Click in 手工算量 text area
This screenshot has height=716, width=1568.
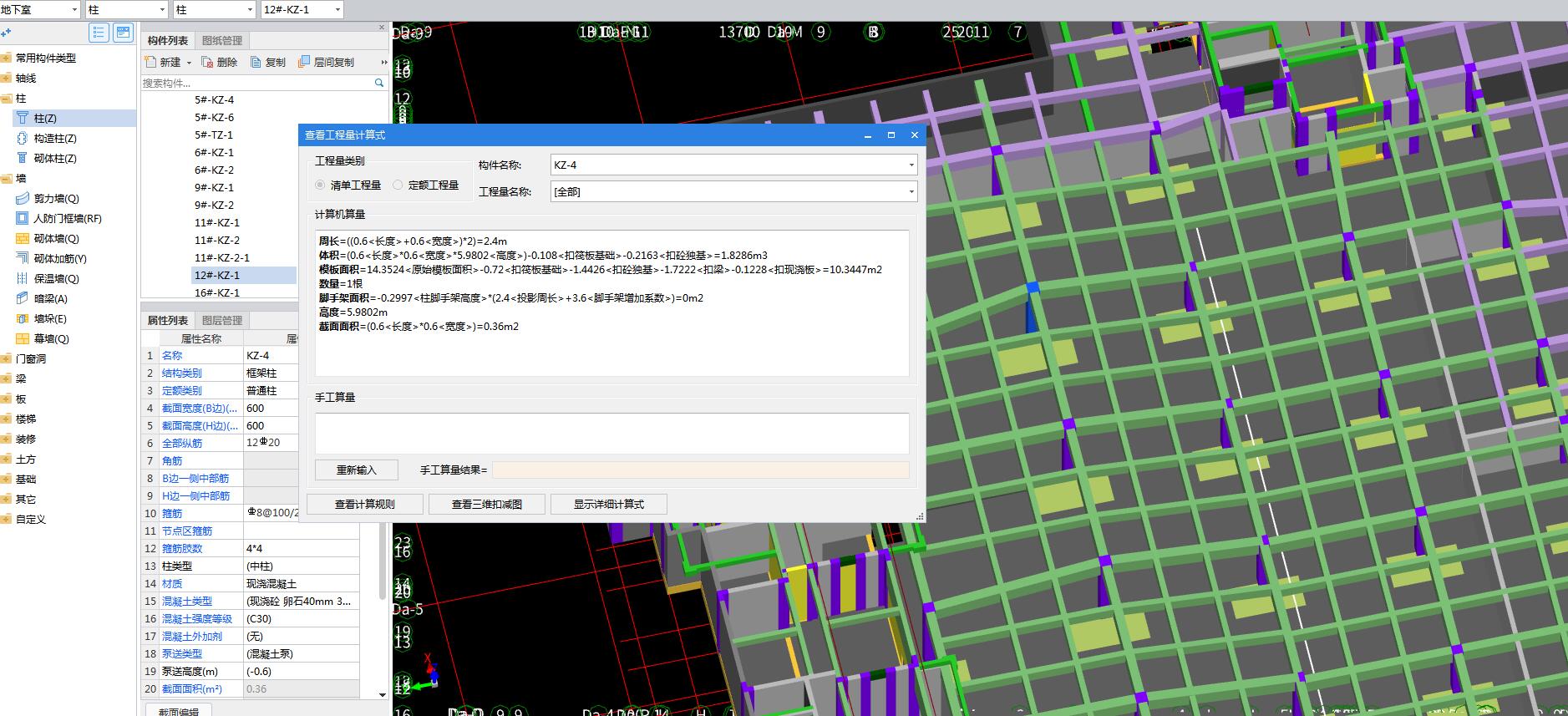coord(611,434)
